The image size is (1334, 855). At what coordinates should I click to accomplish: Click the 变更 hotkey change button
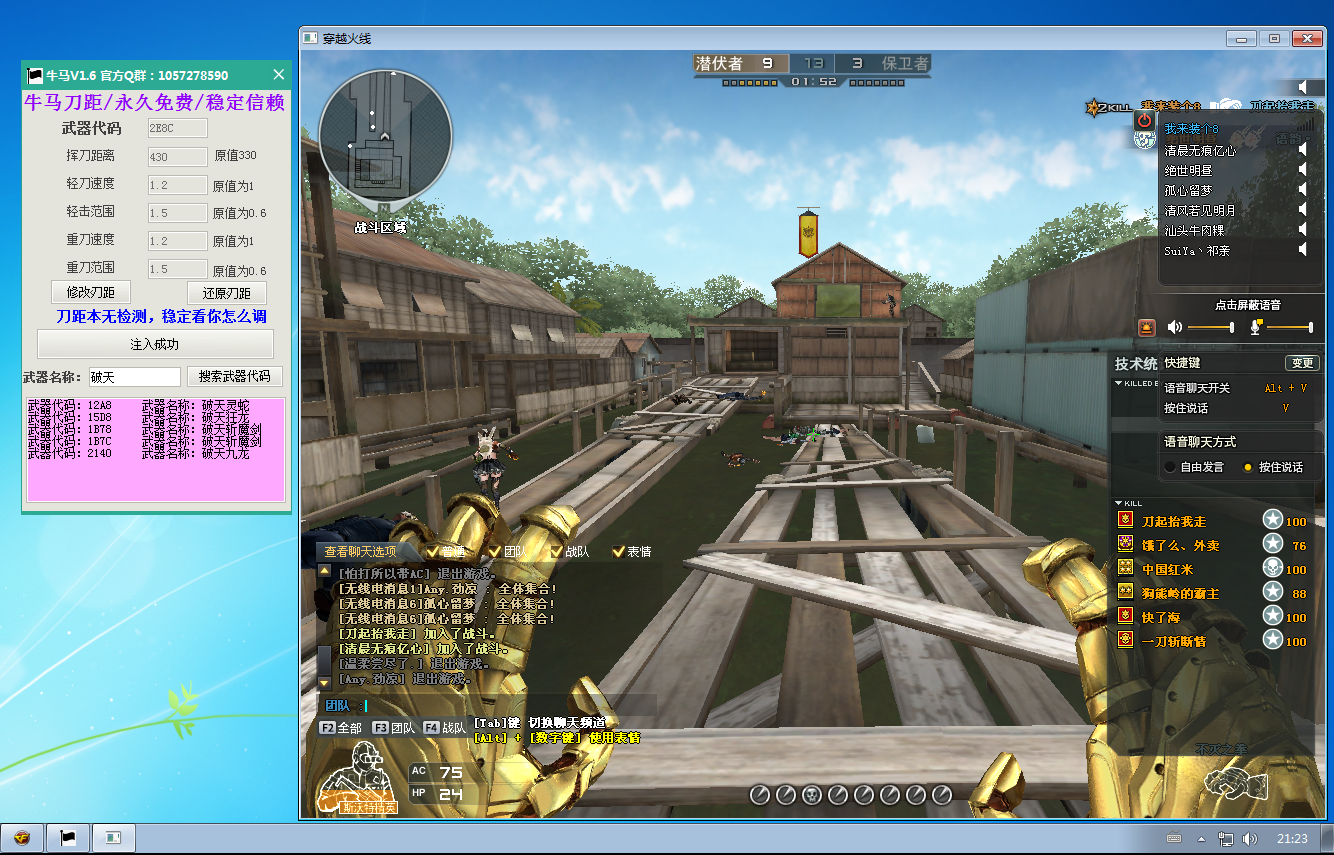coord(1301,363)
